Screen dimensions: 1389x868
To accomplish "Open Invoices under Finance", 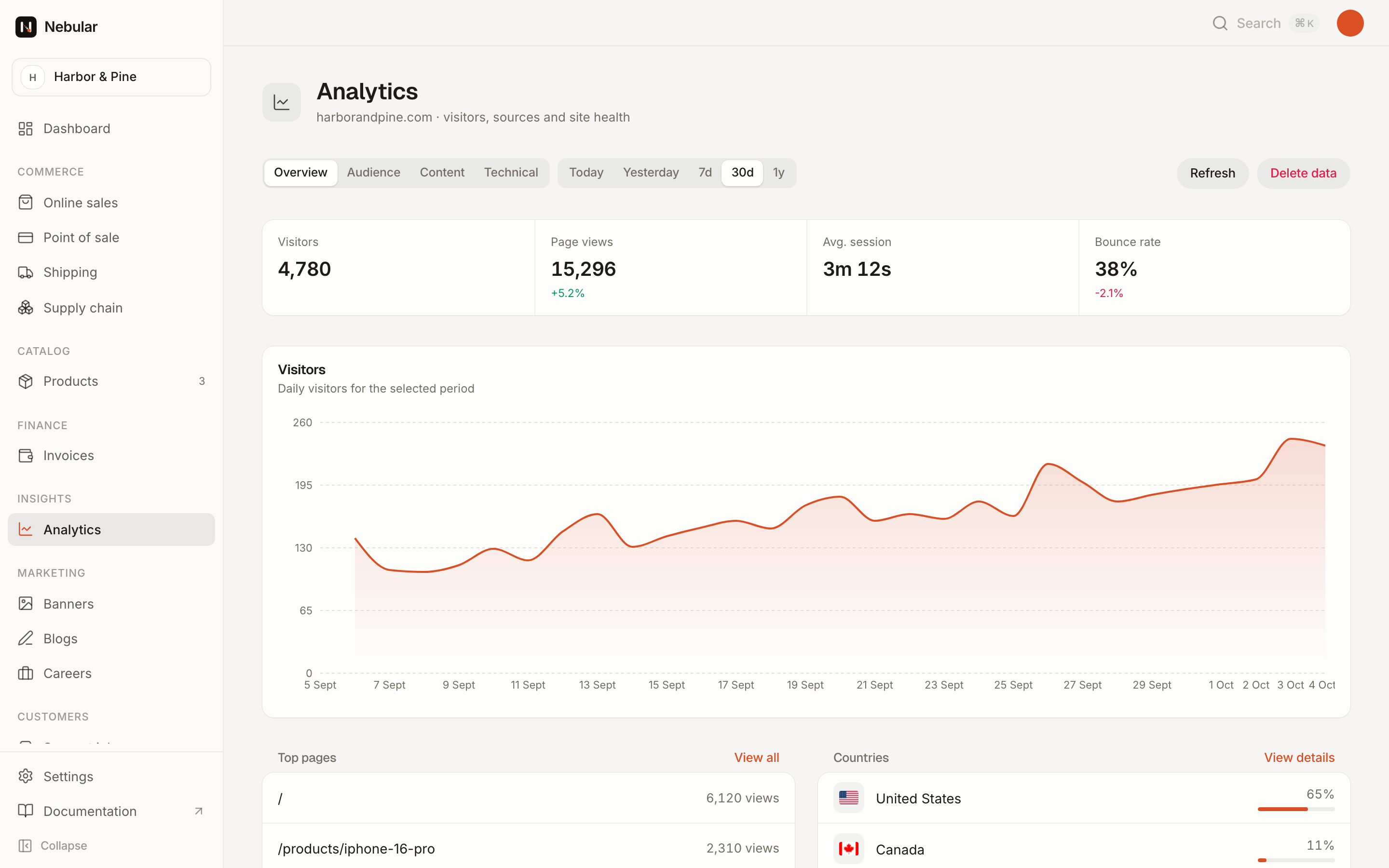I will tap(111, 455).
